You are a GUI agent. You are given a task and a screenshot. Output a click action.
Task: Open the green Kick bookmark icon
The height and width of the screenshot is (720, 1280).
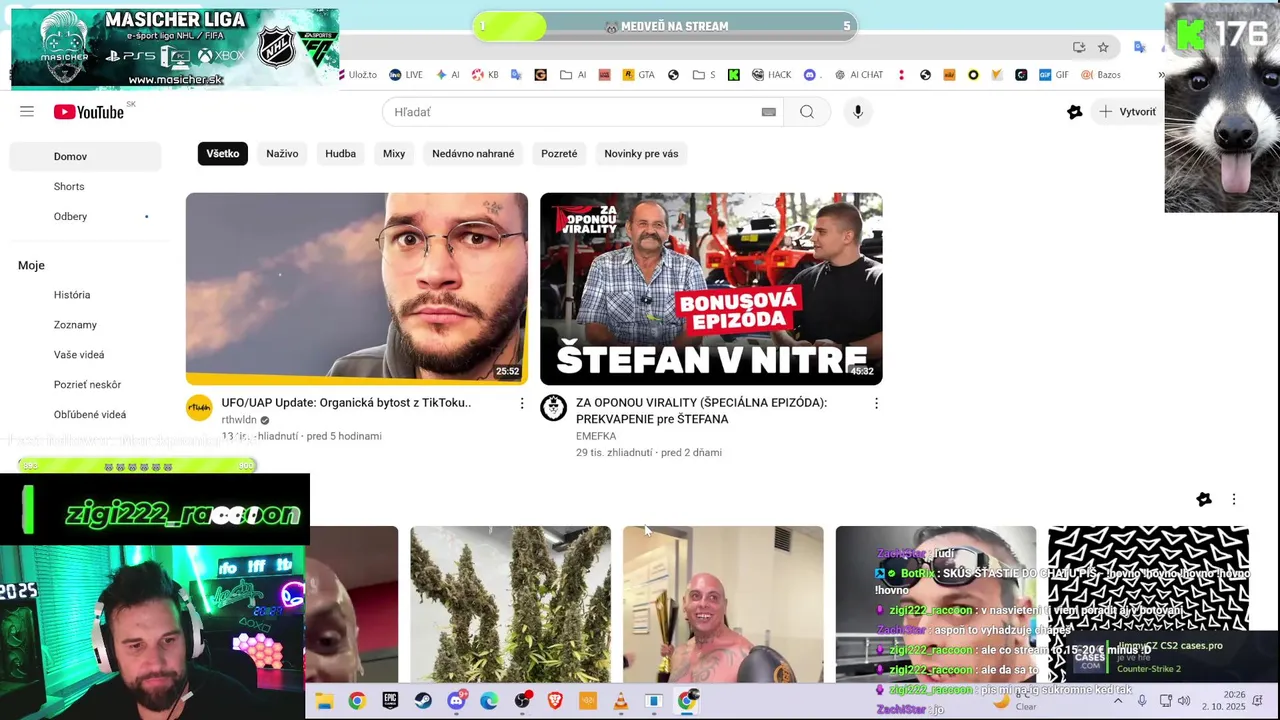tap(733, 75)
